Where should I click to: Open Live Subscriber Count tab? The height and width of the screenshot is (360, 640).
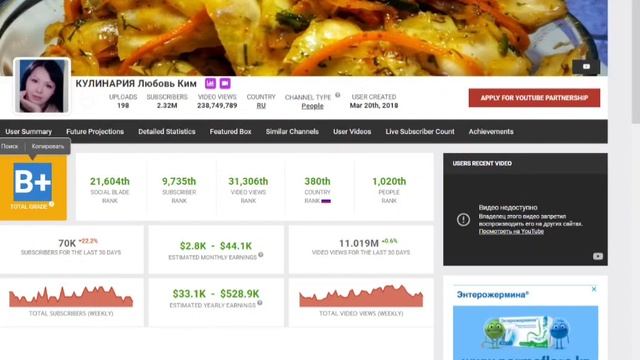click(x=420, y=131)
